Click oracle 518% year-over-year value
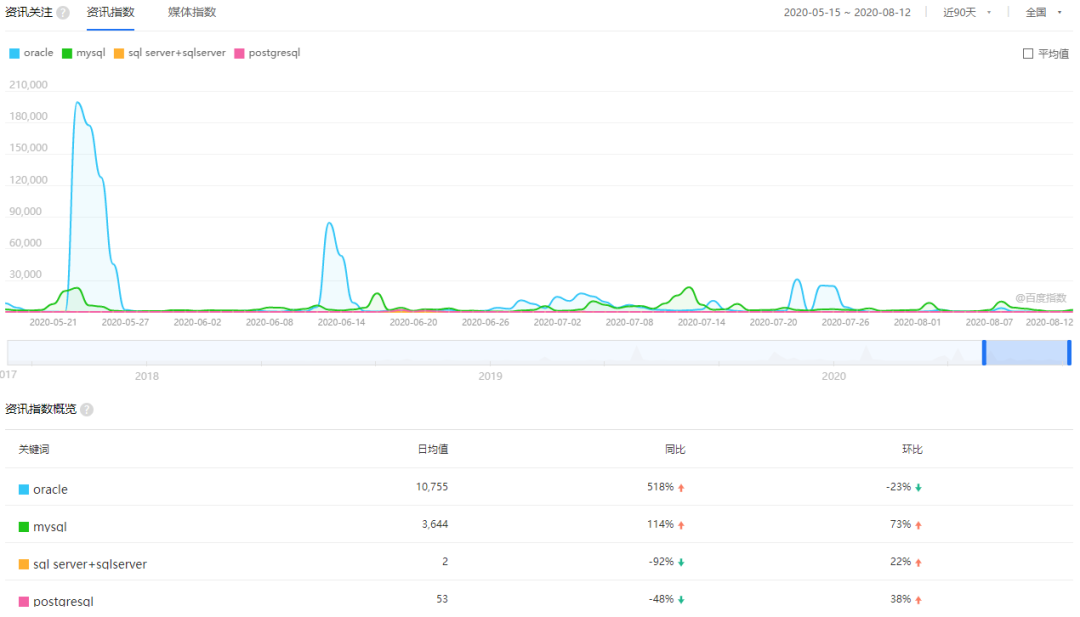 pyautogui.click(x=660, y=487)
